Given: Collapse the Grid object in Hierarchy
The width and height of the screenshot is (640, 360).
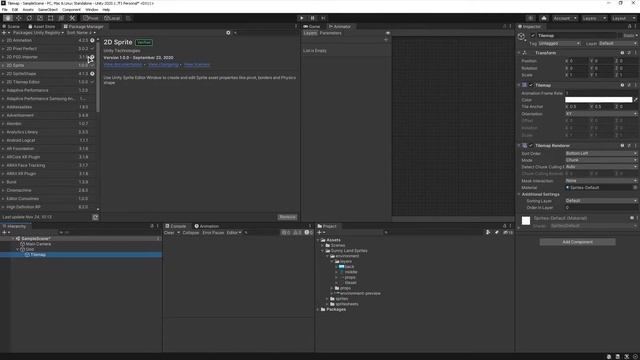Looking at the screenshot, I should [18, 249].
